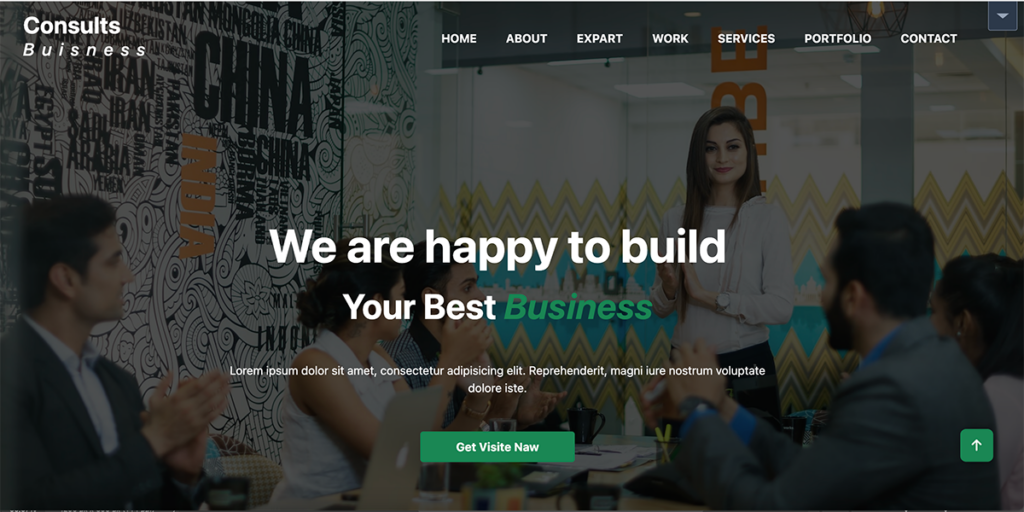Click the green italic Business word
This screenshot has height=512, width=1024.
click(579, 307)
